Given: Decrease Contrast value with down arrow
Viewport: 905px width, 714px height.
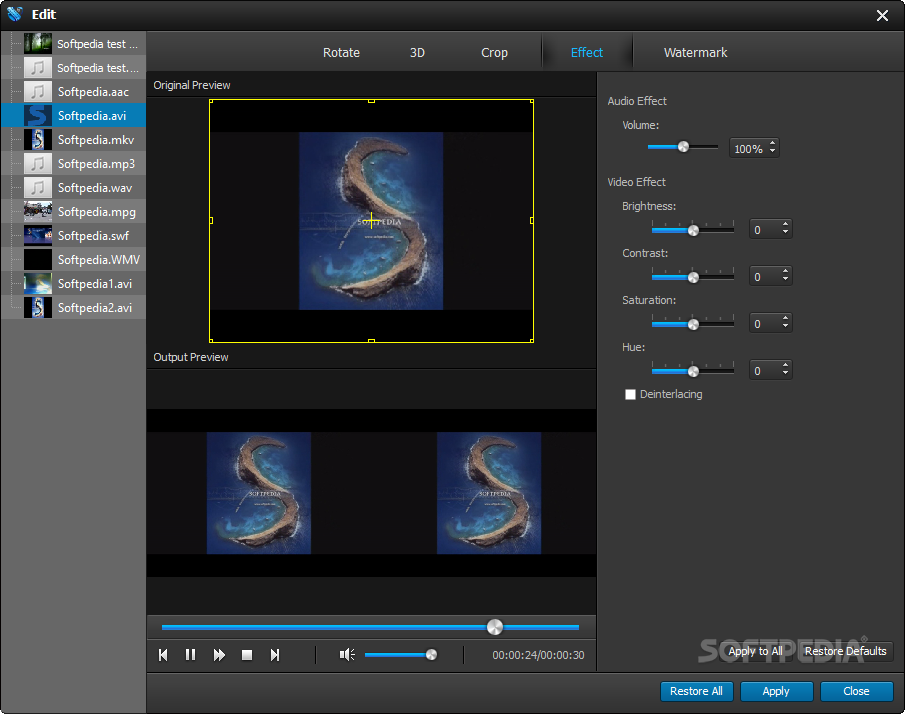Looking at the screenshot, I should pos(786,280).
